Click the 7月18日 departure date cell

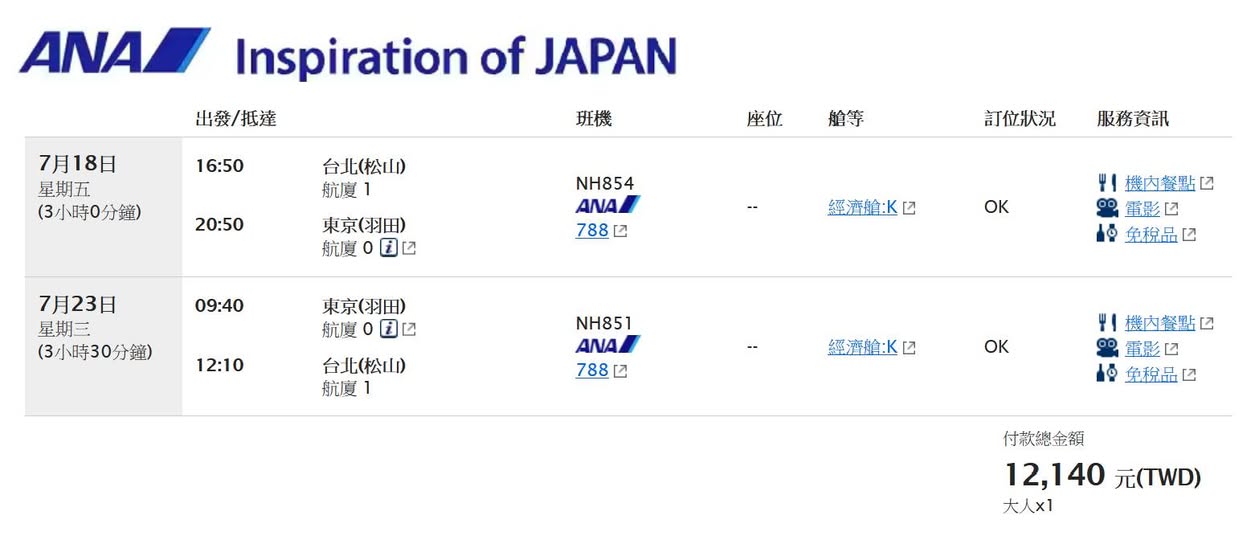click(x=78, y=164)
